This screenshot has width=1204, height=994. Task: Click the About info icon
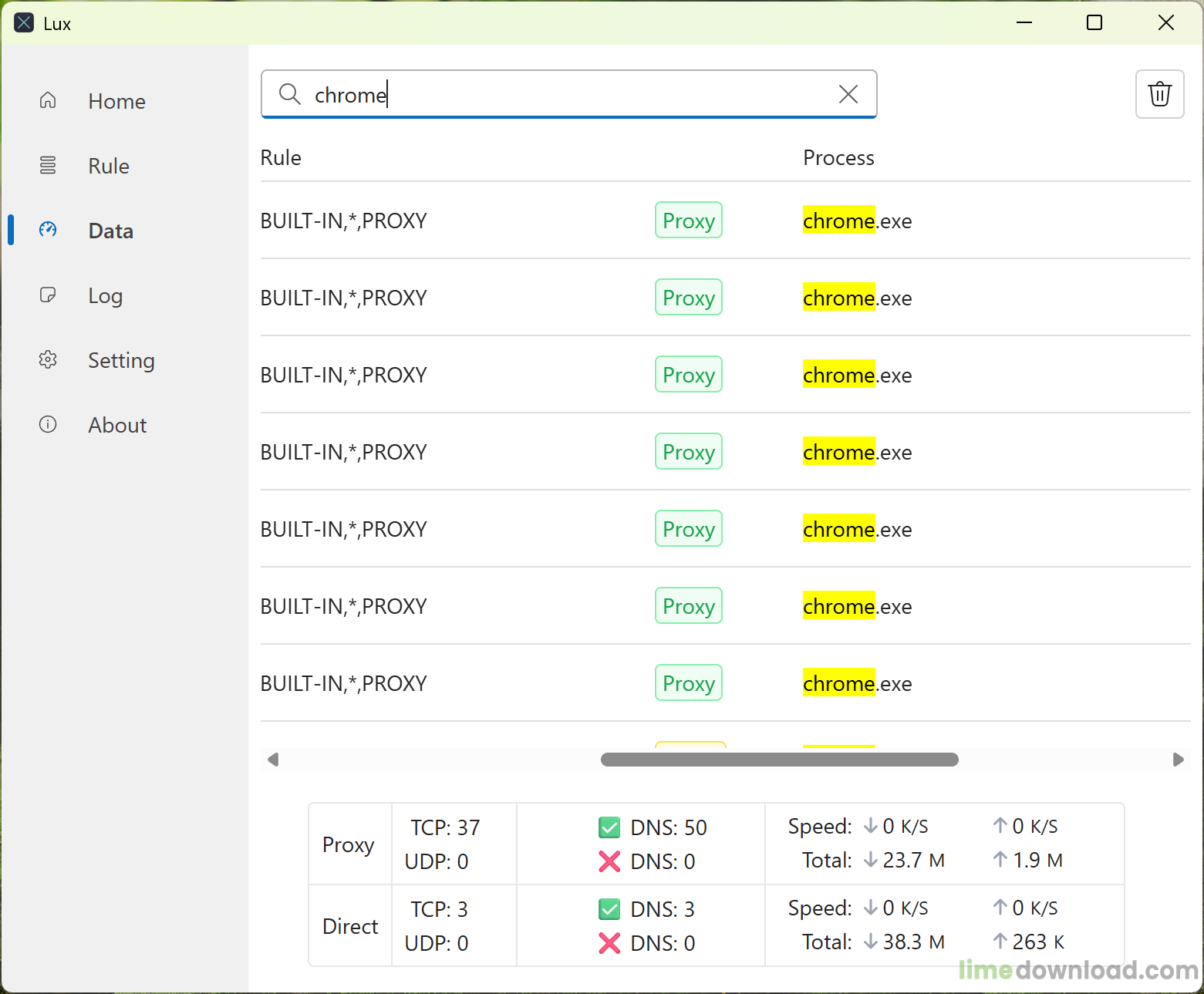[x=47, y=424]
